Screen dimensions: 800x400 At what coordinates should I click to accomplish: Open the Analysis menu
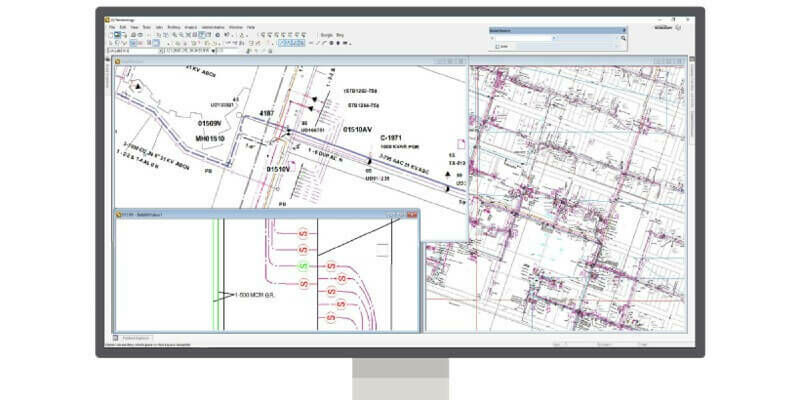point(190,27)
